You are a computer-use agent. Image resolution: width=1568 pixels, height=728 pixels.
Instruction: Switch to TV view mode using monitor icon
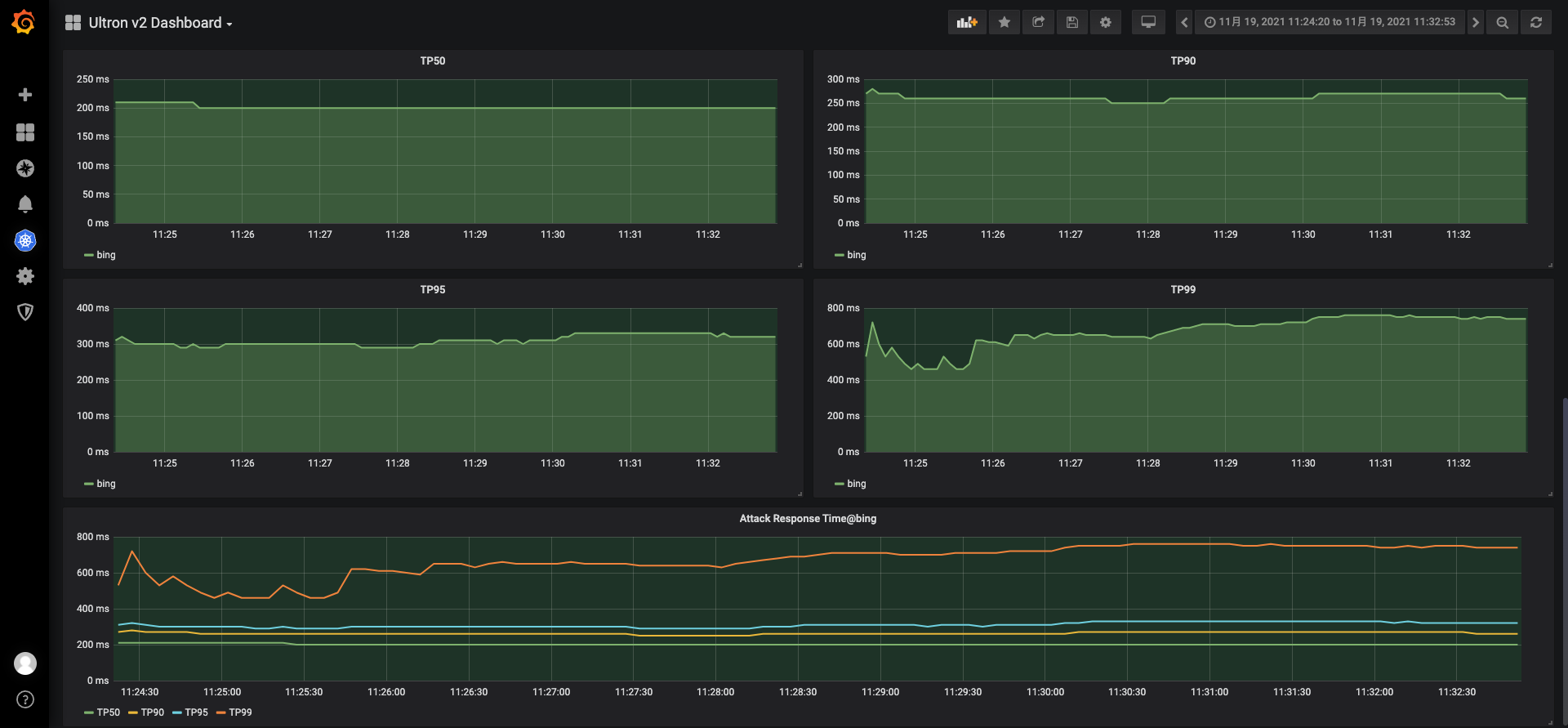[1148, 22]
